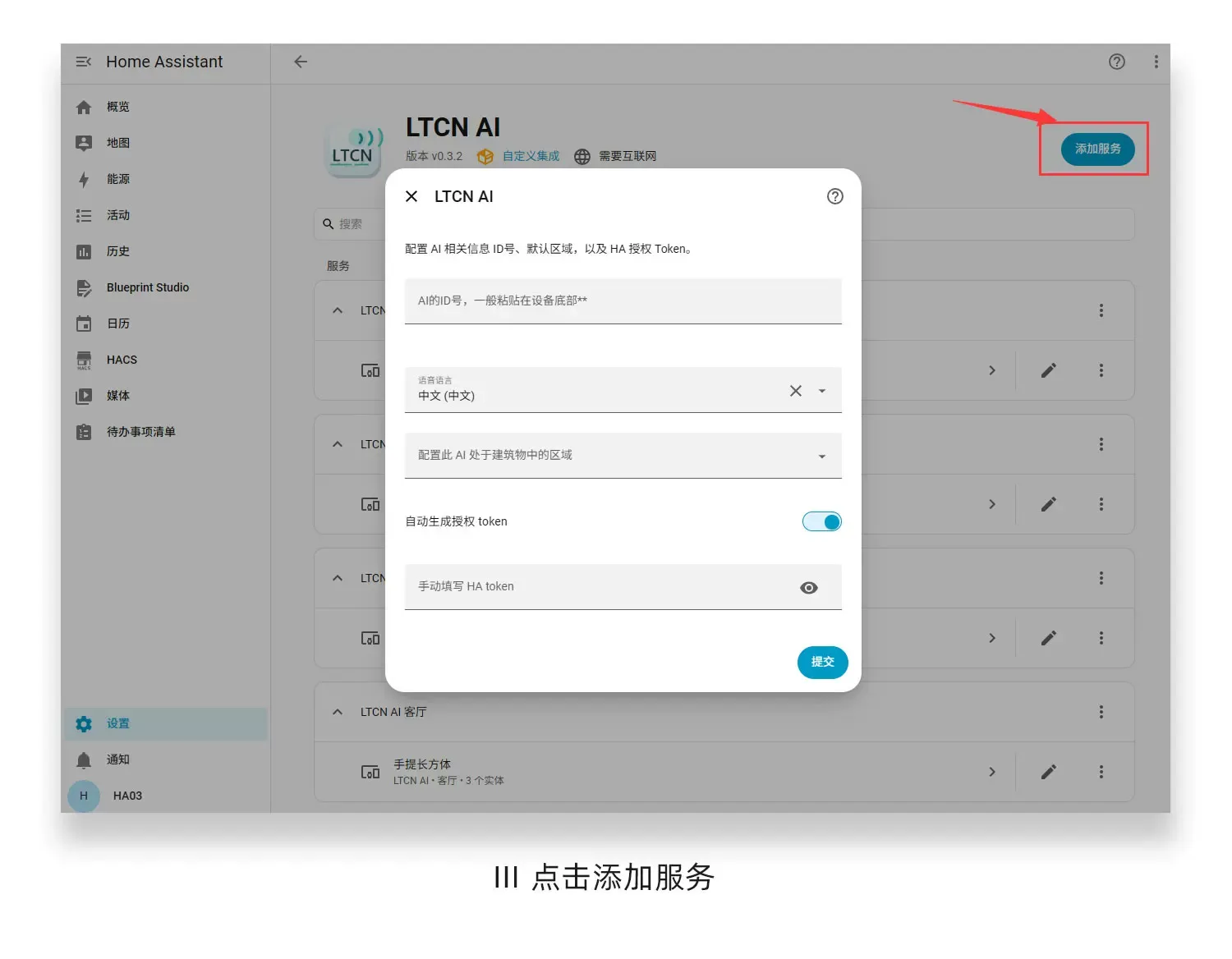Screen dimensions: 1232x959
Task: Click the Blueprint Studio sidebar icon
Action: 84,287
